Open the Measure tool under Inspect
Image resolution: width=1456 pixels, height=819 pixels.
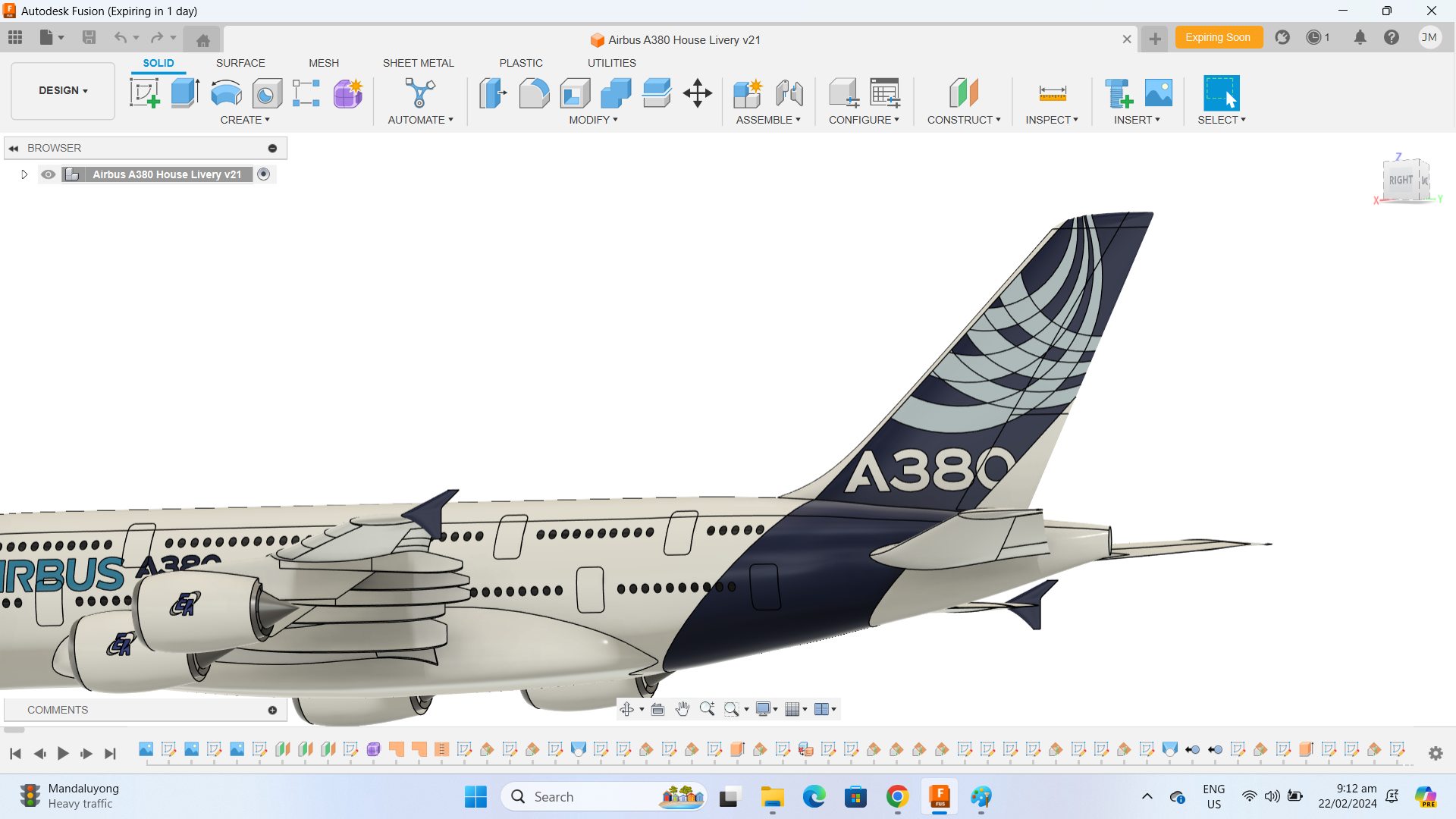coord(1052,93)
